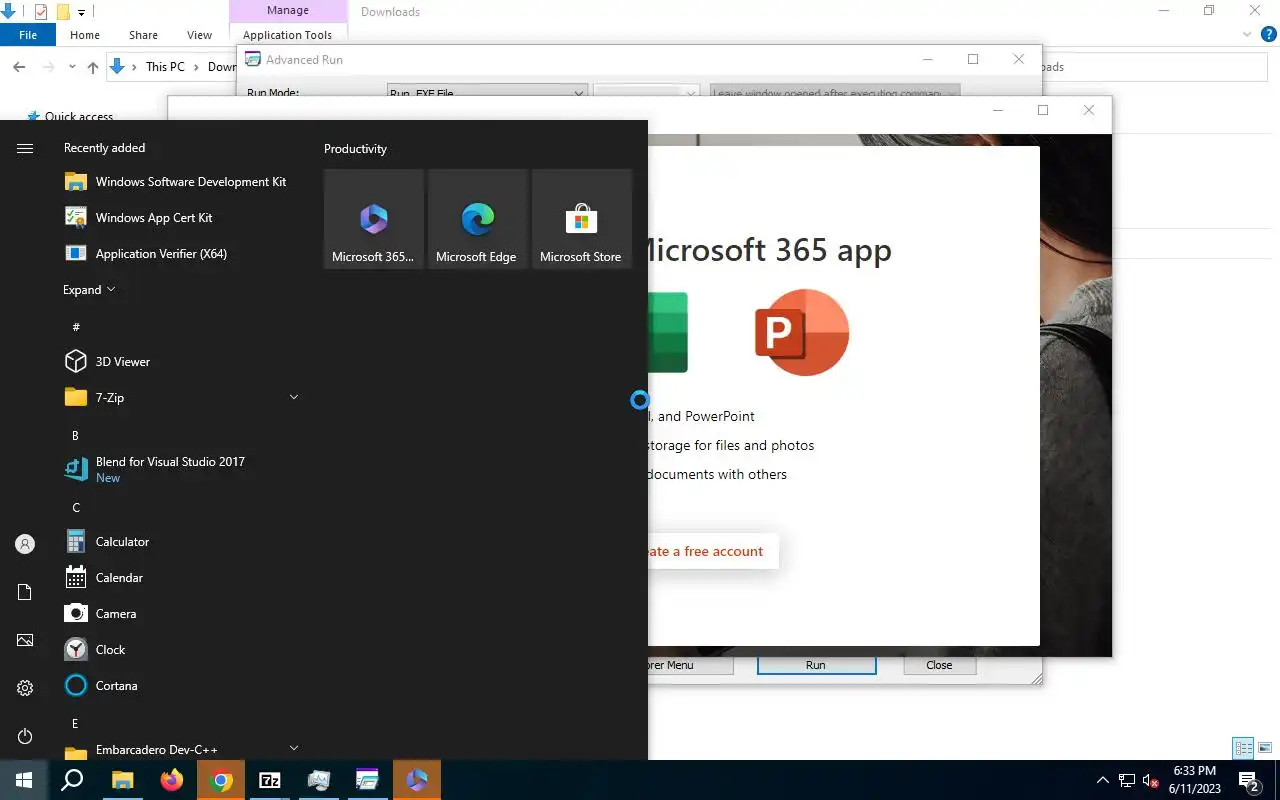Open the Application Tools tab
This screenshot has width=1280, height=800.
coord(288,35)
